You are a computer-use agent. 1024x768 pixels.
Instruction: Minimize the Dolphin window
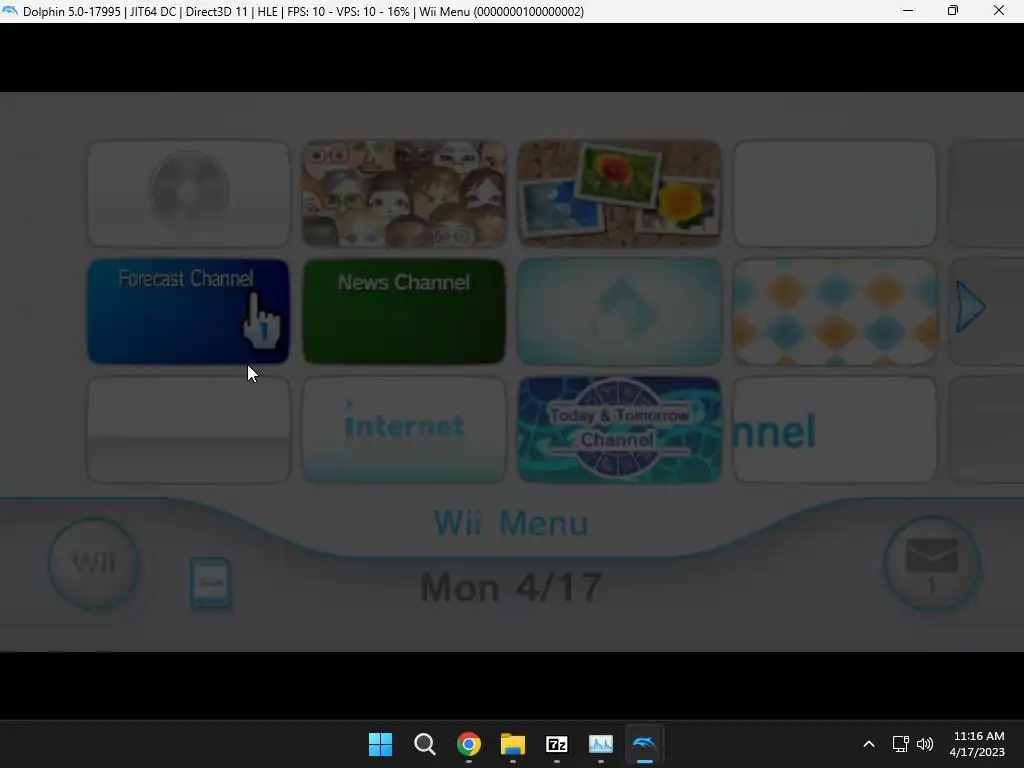point(908,11)
